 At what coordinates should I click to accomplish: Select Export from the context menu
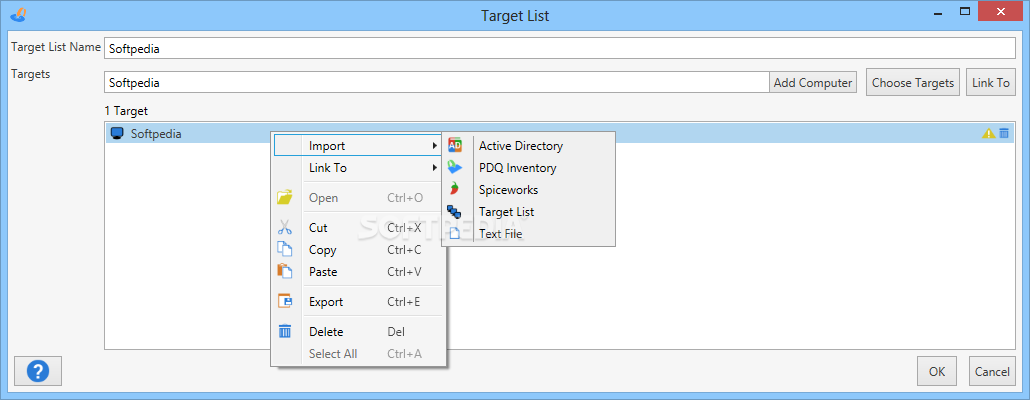pyautogui.click(x=359, y=301)
